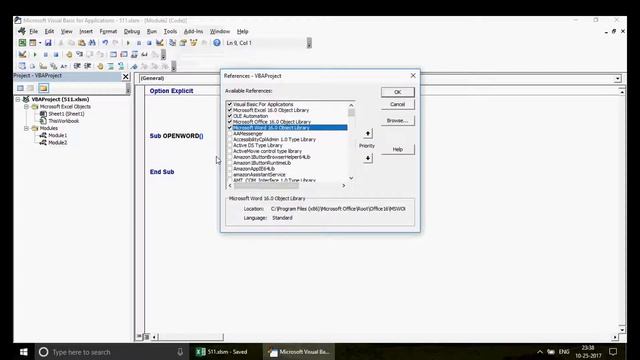Uncheck Microsoft Excel 16.0 Object Library checkbox
Image resolution: width=640 pixels, height=360 pixels.
tap(229, 110)
